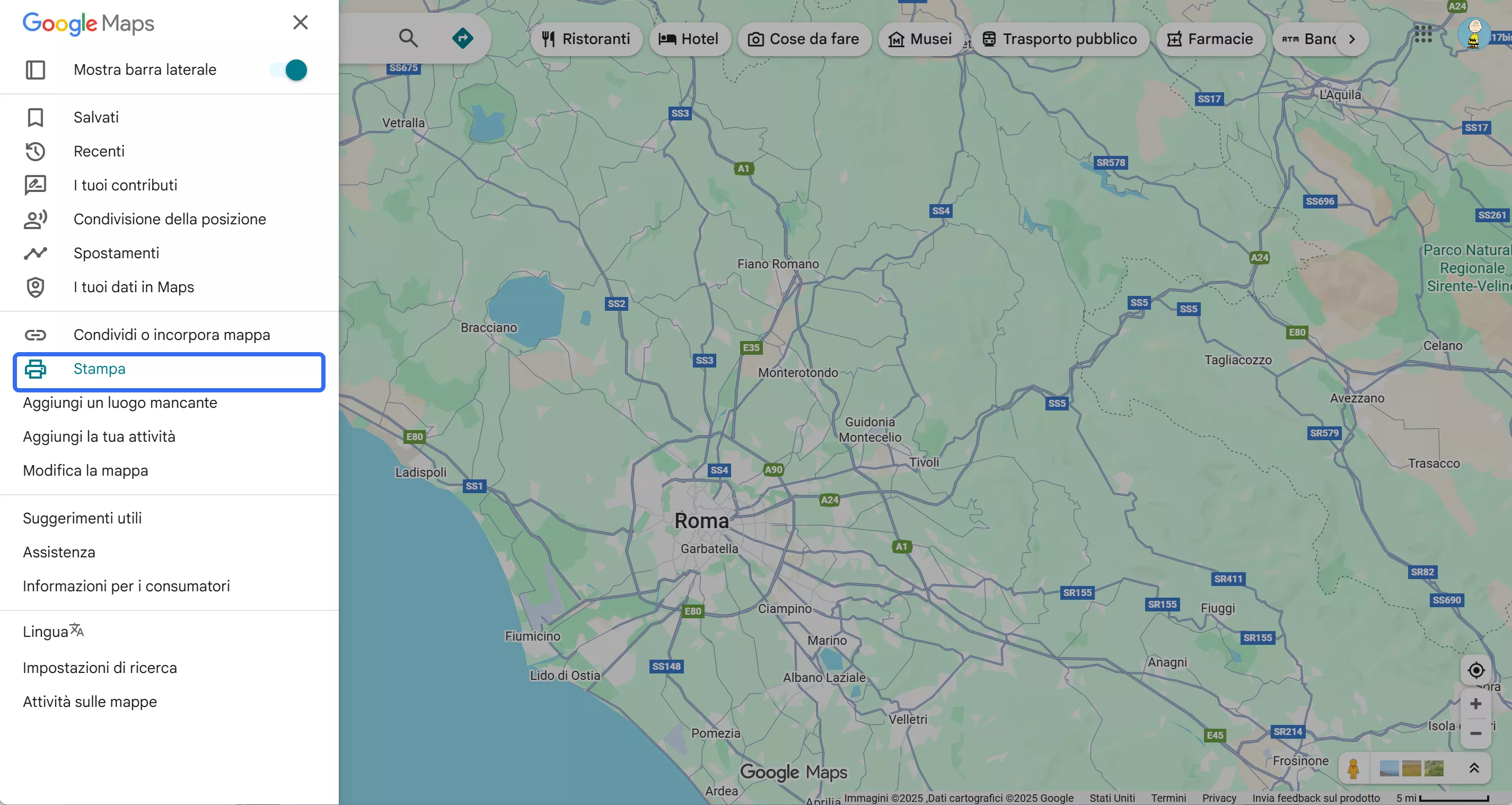Click the Google apps grid icon
The height and width of the screenshot is (805, 1512).
[x=1423, y=34]
